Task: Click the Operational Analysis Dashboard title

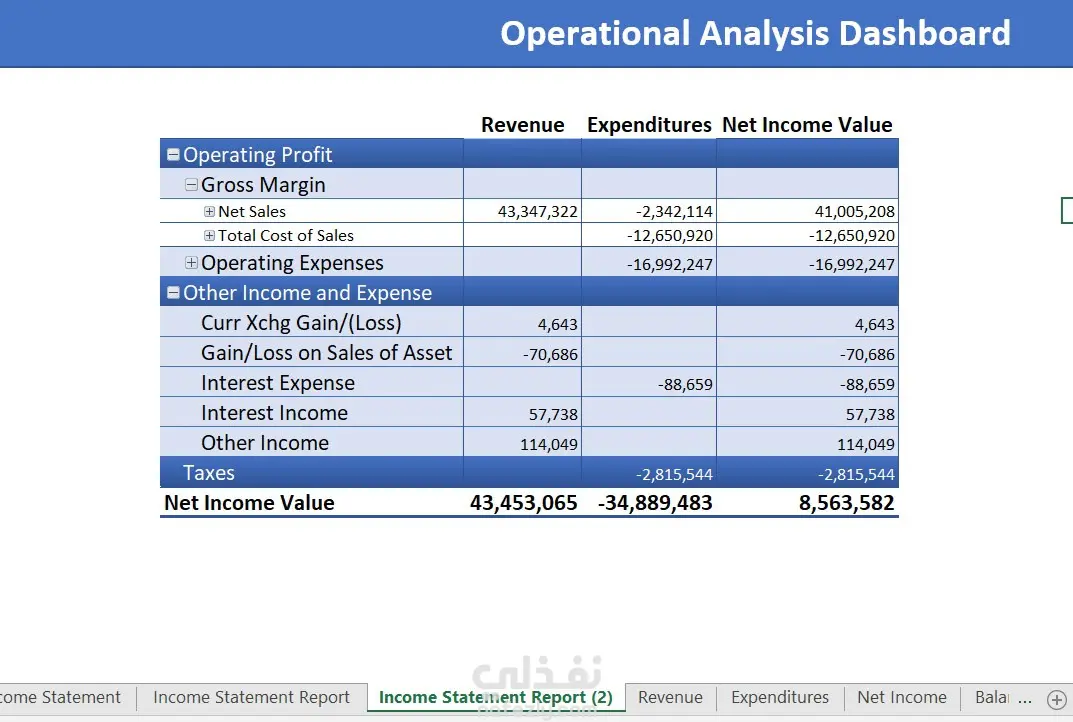Action: [x=755, y=34]
